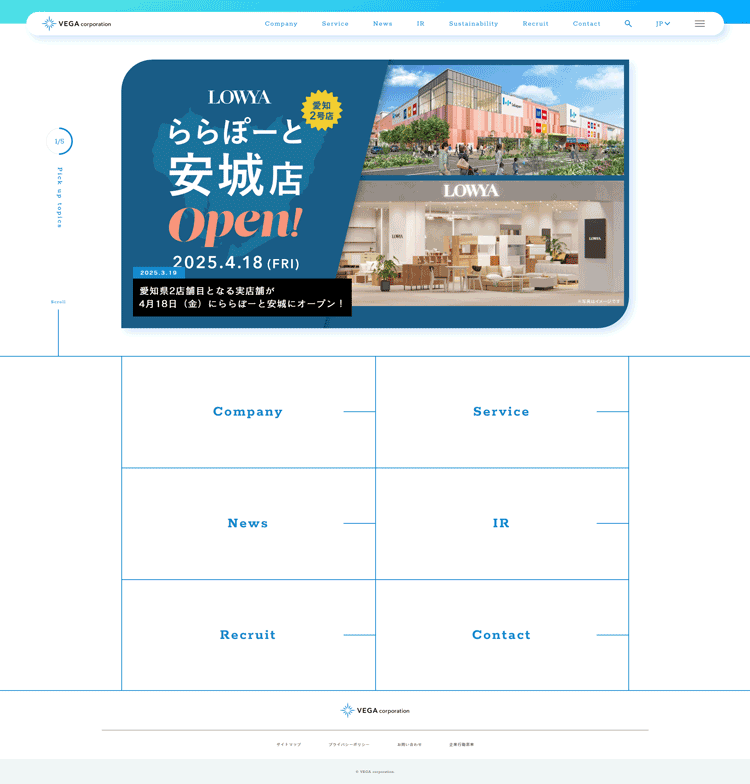Expand the JP language dropdown
Screen dimensions: 750x784
(x=662, y=24)
